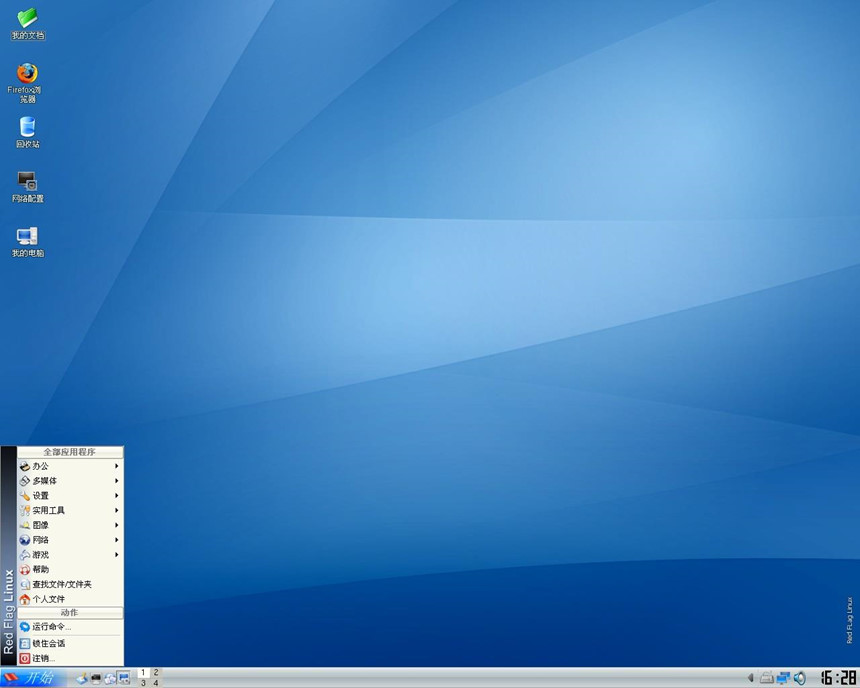Expand hidden tray icons with arrow
Screen dimensions: 860x688
751,678
